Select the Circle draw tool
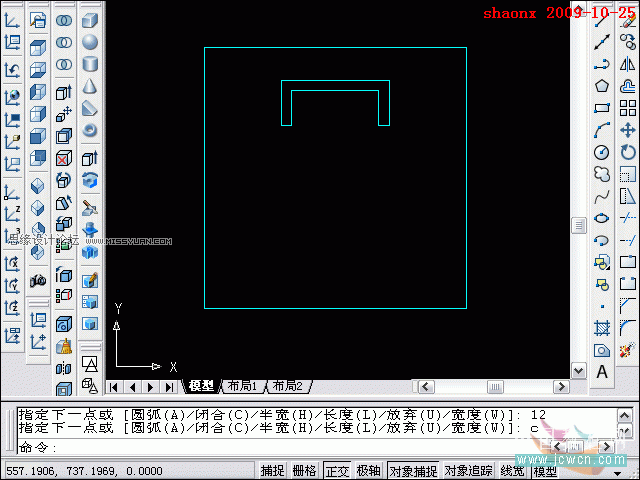Viewport: 640px width, 480px height. click(x=602, y=152)
